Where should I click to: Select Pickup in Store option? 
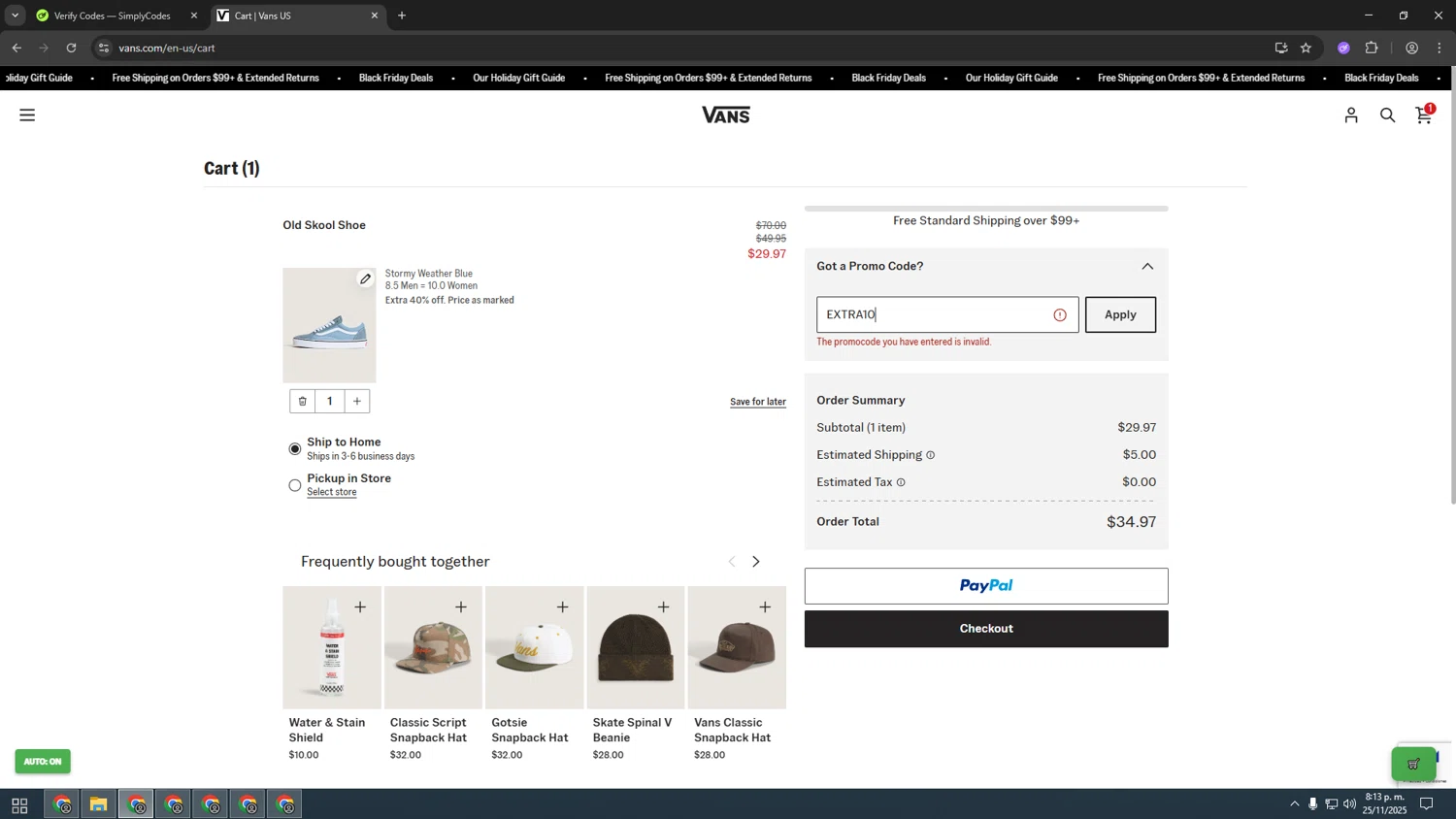click(295, 485)
